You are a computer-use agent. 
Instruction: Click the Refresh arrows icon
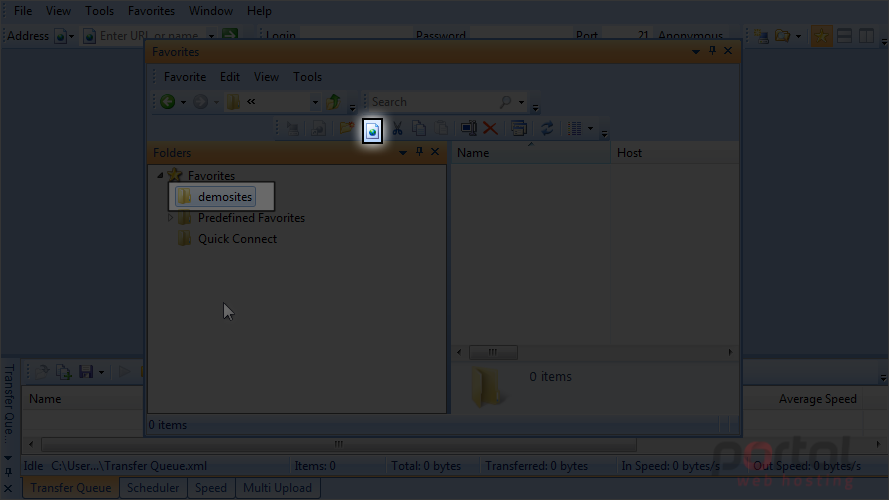pyautogui.click(x=547, y=128)
